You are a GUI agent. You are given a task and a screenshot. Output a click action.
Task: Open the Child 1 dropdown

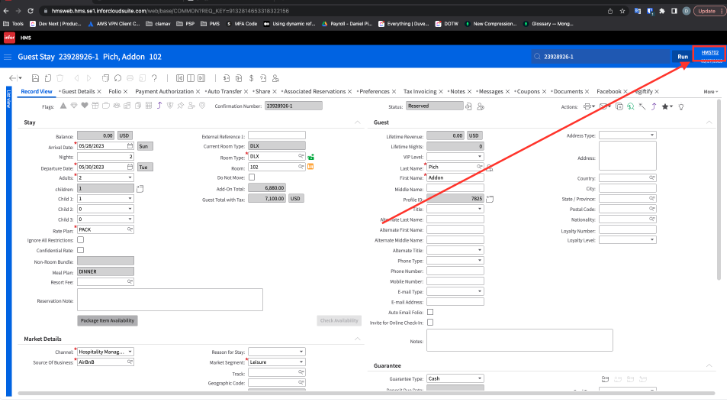(130, 198)
